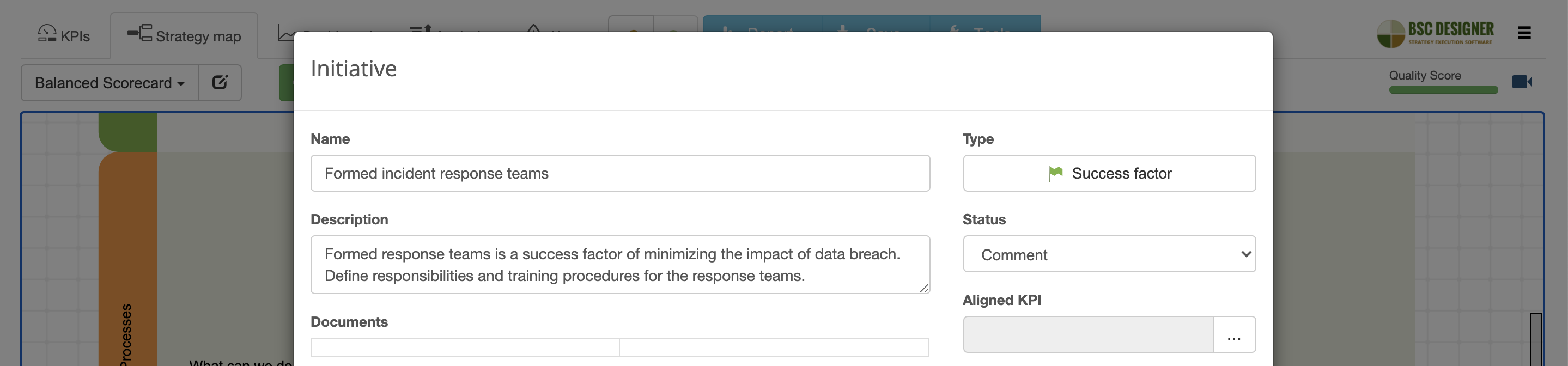Open the Status Comment dropdown

[x=1108, y=254]
